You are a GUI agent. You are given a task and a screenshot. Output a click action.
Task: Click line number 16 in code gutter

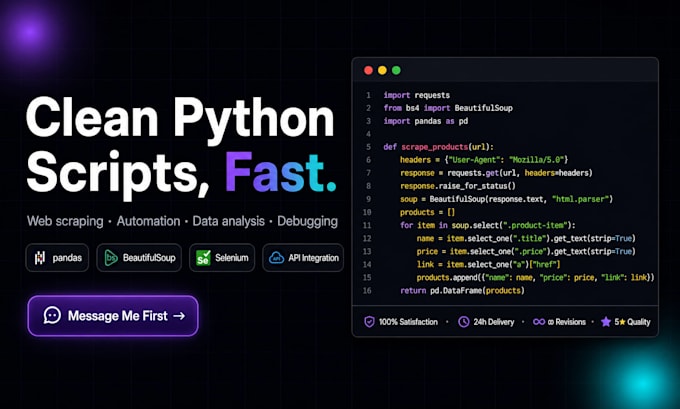(x=367, y=290)
